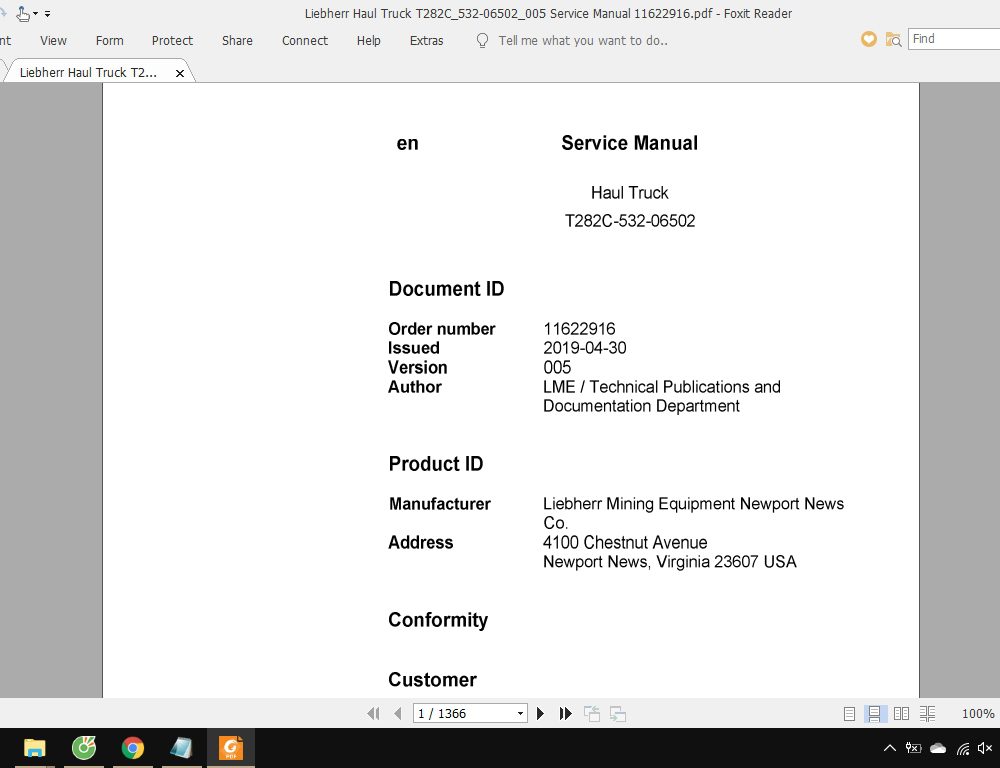
Task: Enable Facing page layout
Action: (x=901, y=713)
